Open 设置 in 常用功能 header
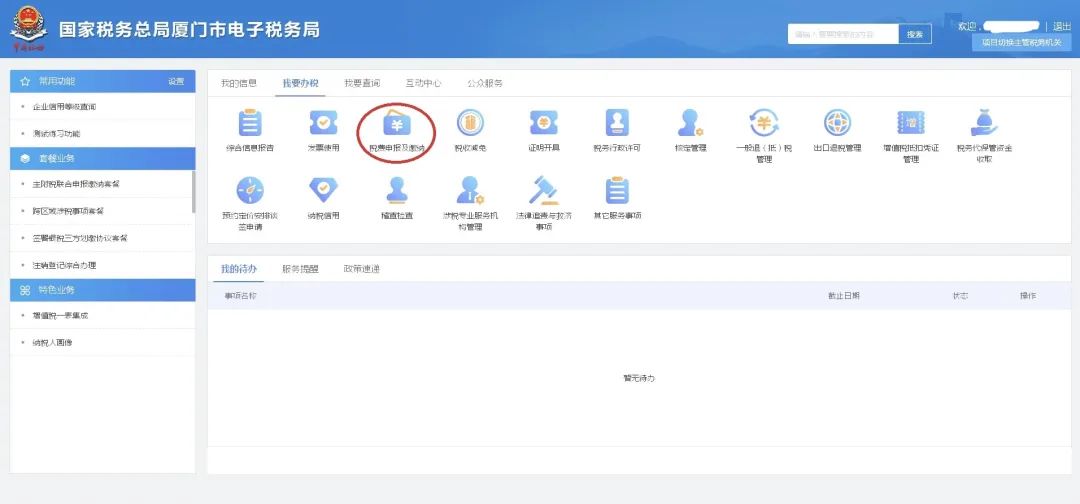 pyautogui.click(x=176, y=81)
